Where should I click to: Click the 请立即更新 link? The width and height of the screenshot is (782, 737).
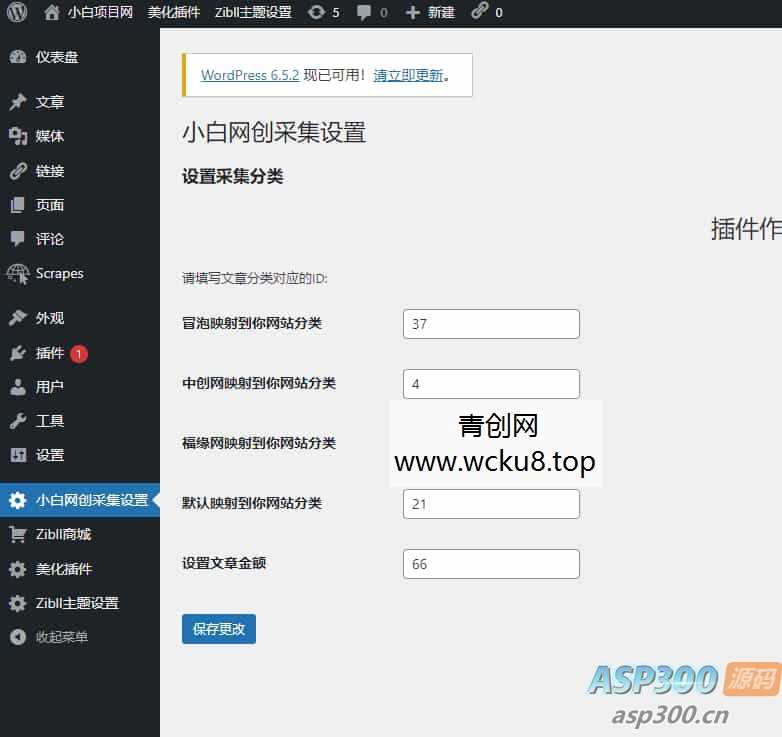point(408,75)
